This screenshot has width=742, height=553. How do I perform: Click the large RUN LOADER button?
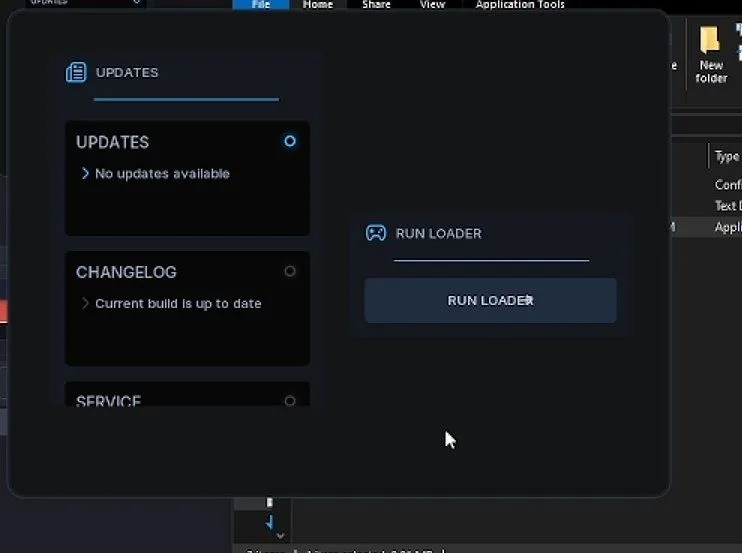(490, 301)
